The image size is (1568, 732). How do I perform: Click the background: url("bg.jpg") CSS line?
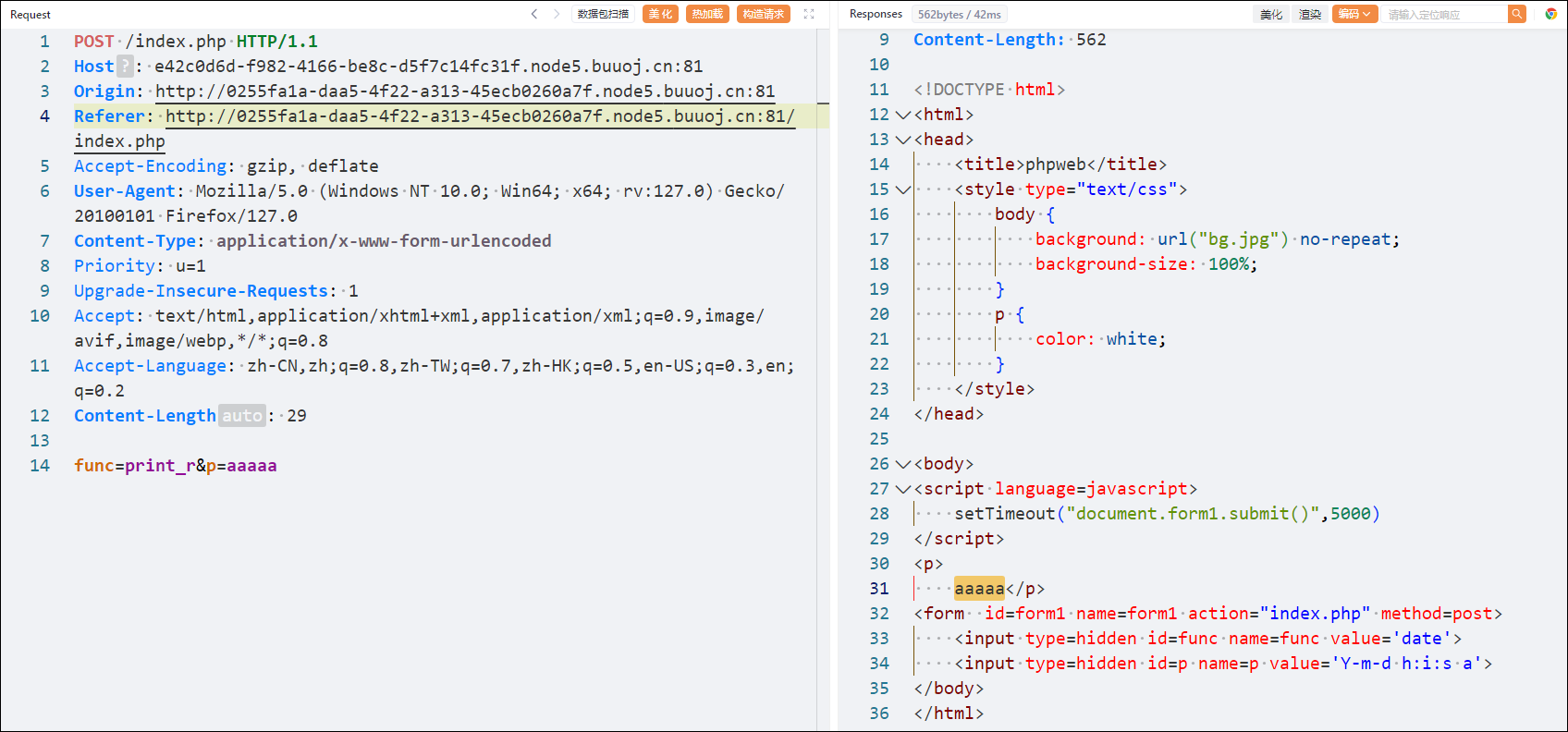pos(1218,239)
